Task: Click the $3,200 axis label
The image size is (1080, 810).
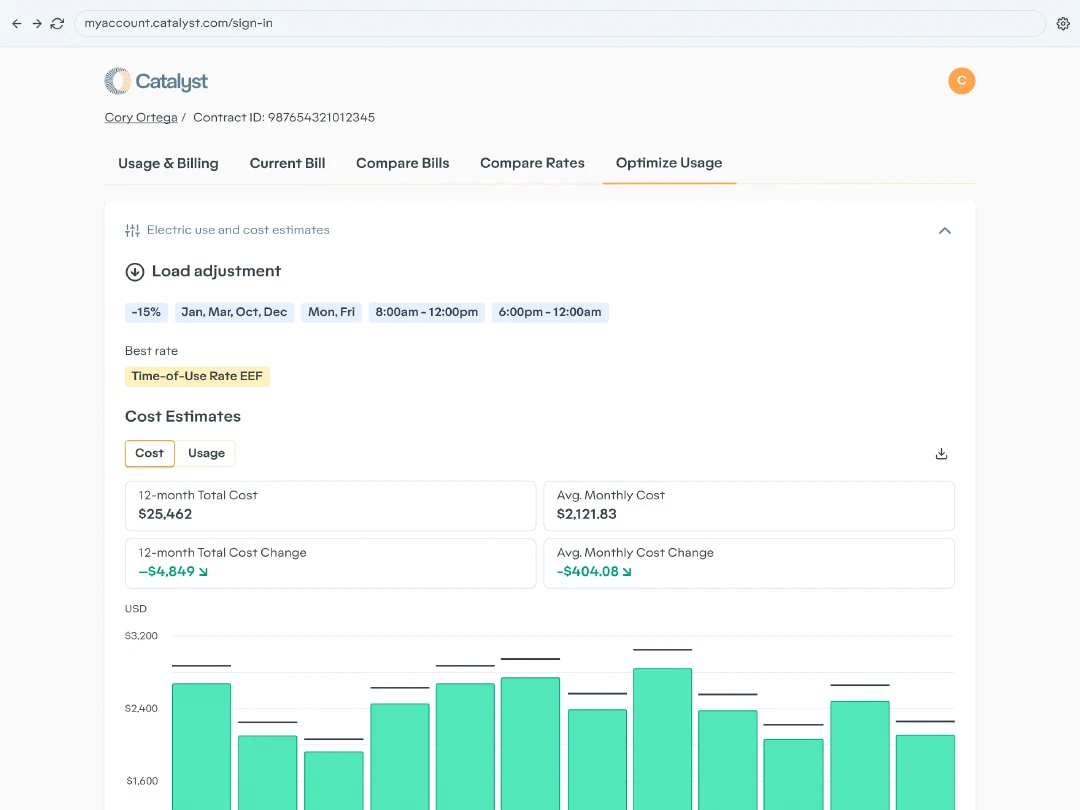Action: coord(141,636)
